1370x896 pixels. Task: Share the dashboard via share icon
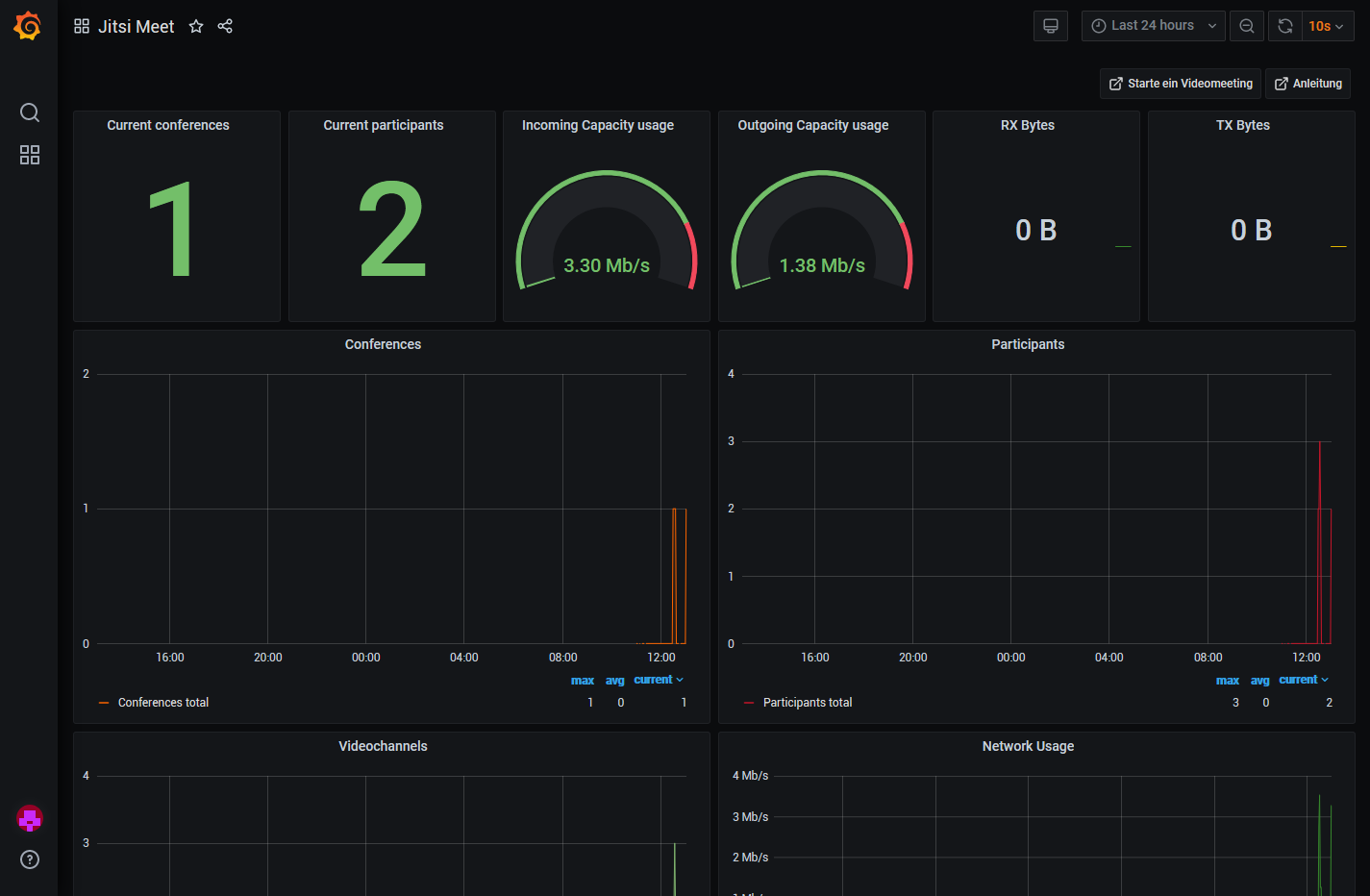[x=225, y=26]
